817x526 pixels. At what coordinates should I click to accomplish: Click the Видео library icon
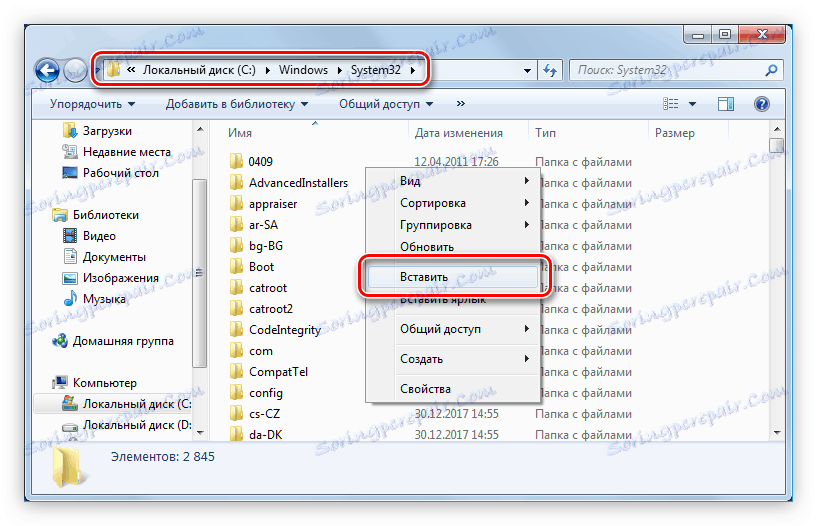[70, 236]
